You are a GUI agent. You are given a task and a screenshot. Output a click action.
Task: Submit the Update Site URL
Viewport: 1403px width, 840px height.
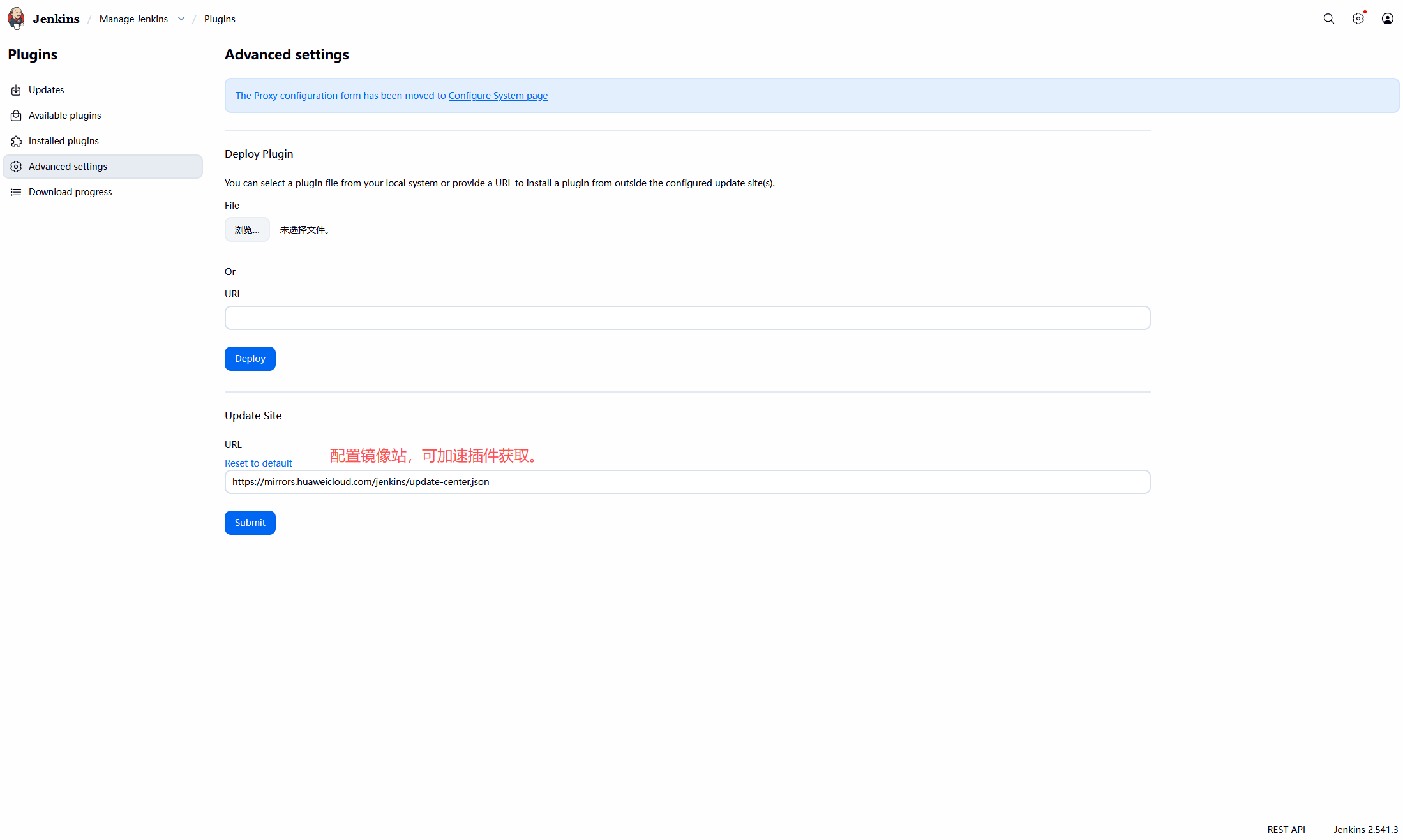250,523
